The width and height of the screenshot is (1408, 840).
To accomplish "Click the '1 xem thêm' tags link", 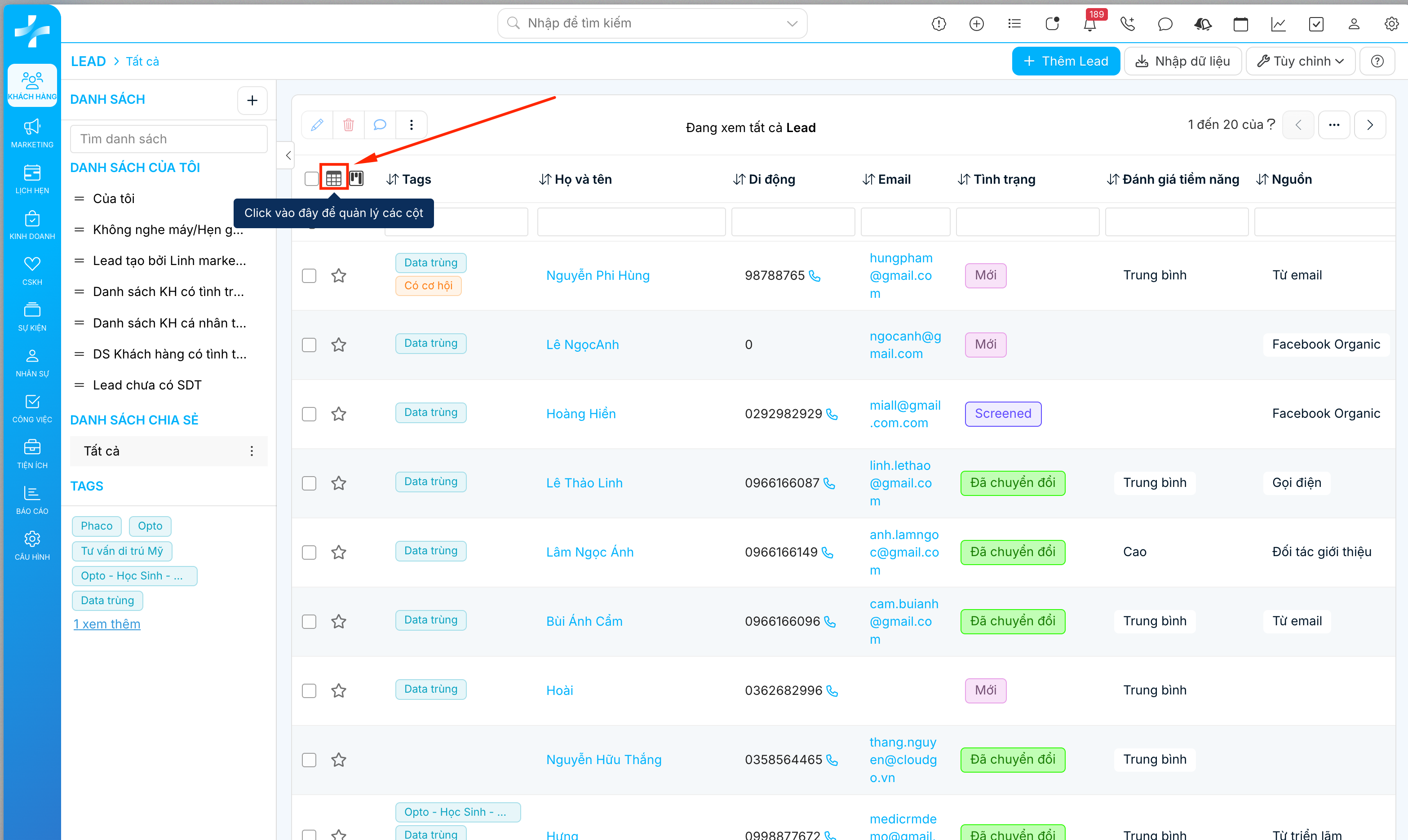I will click(106, 624).
